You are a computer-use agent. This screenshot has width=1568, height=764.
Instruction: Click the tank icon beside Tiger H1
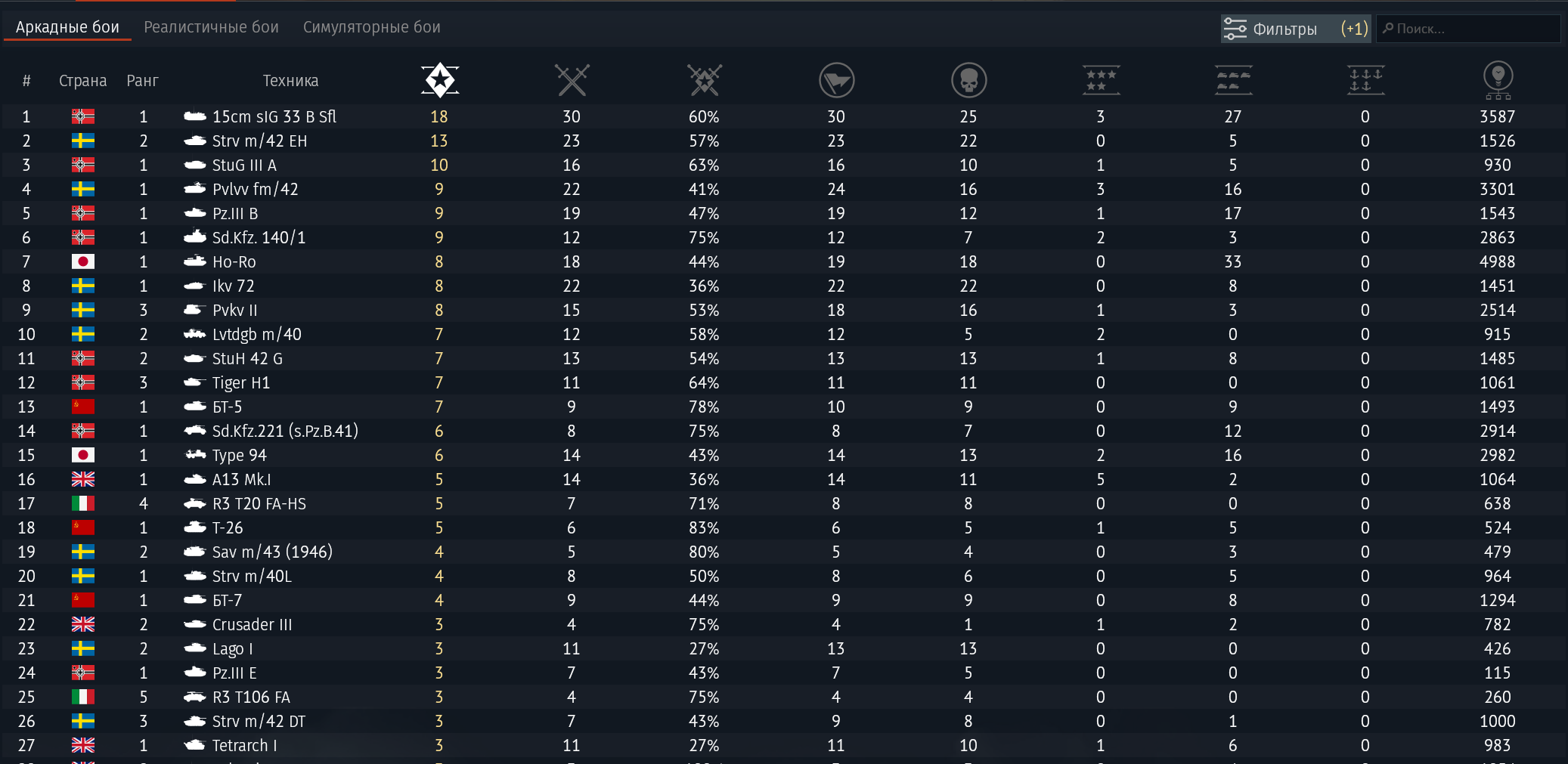(x=195, y=382)
